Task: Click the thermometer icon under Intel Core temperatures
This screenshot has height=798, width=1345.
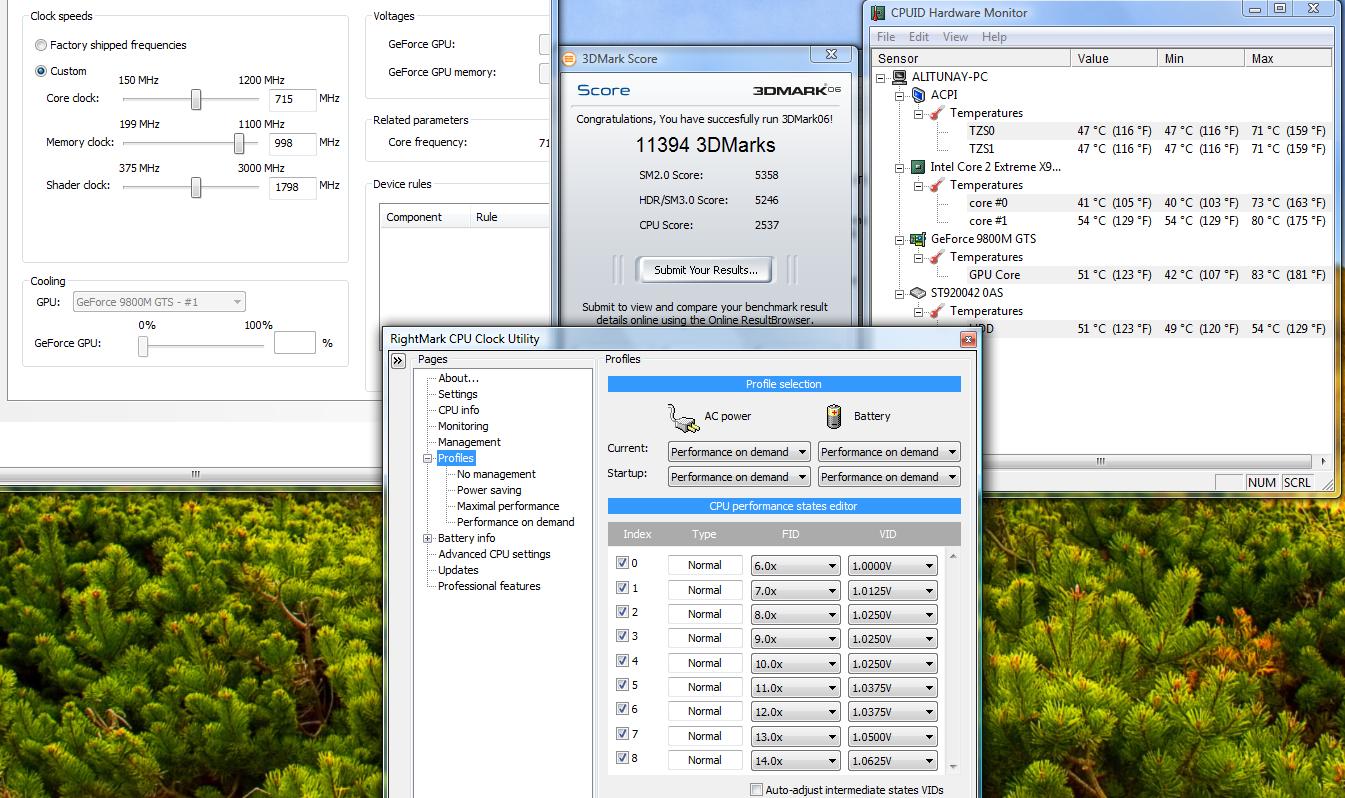Action: (x=937, y=185)
